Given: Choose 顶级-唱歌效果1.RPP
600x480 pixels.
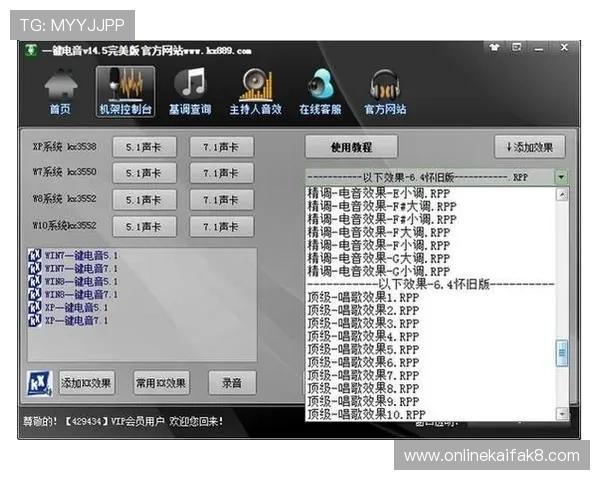Looking at the screenshot, I should [430, 298].
